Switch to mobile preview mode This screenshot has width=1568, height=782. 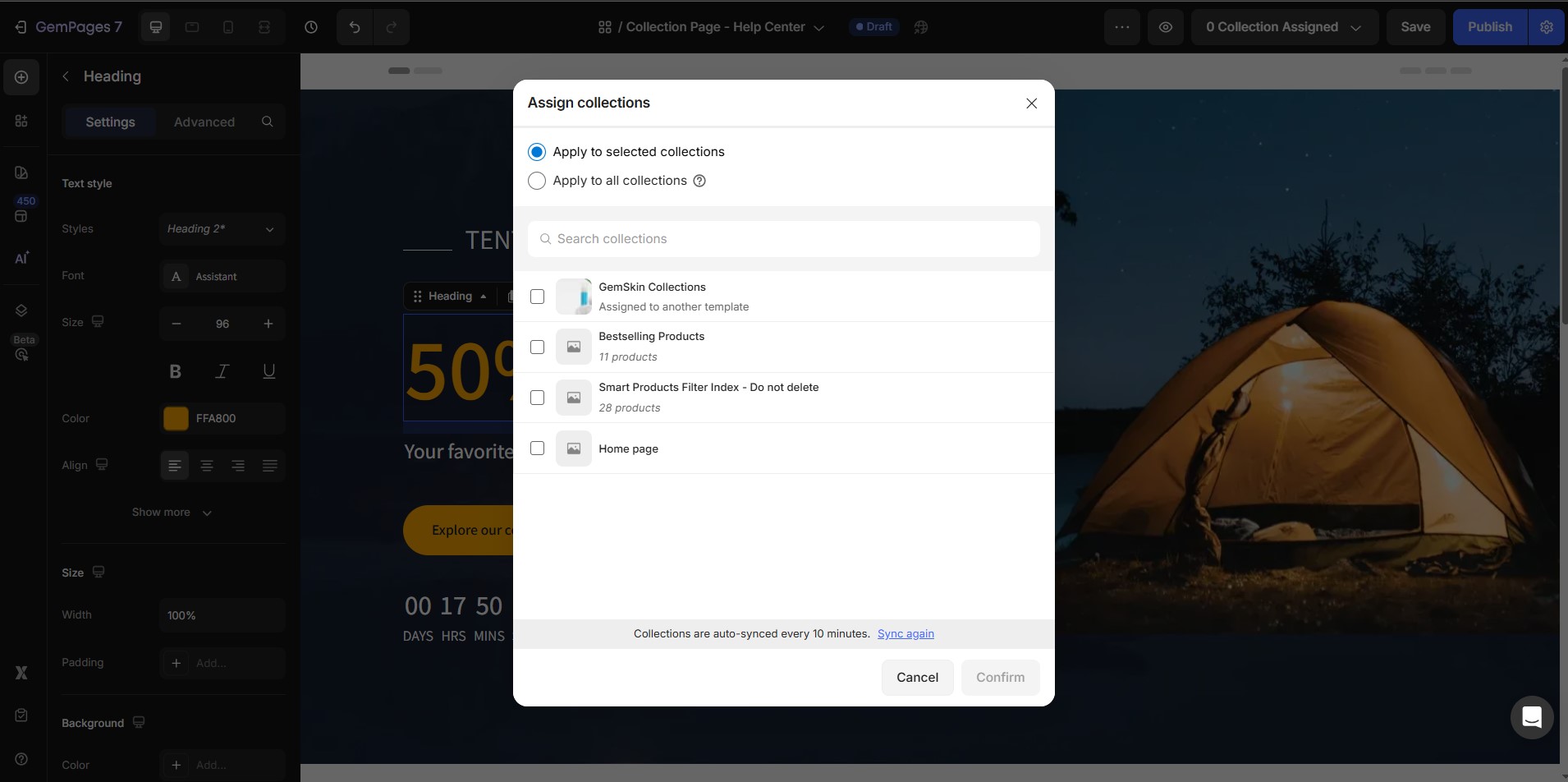click(227, 27)
